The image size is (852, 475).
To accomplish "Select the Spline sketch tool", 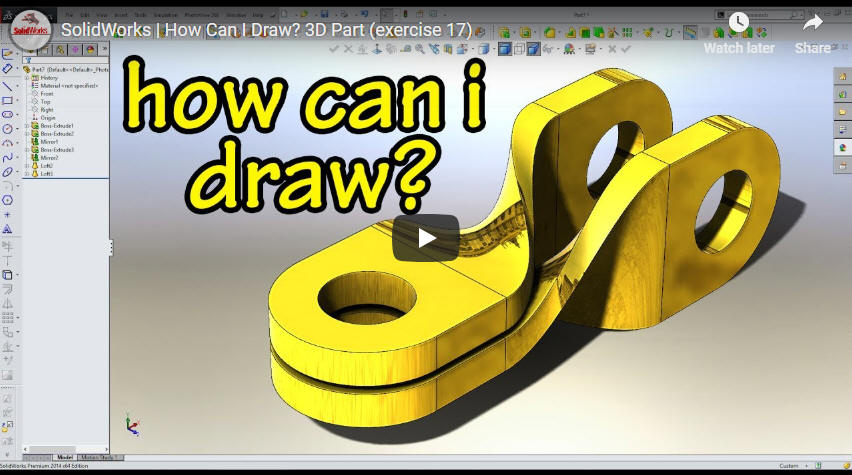I will 7,158.
